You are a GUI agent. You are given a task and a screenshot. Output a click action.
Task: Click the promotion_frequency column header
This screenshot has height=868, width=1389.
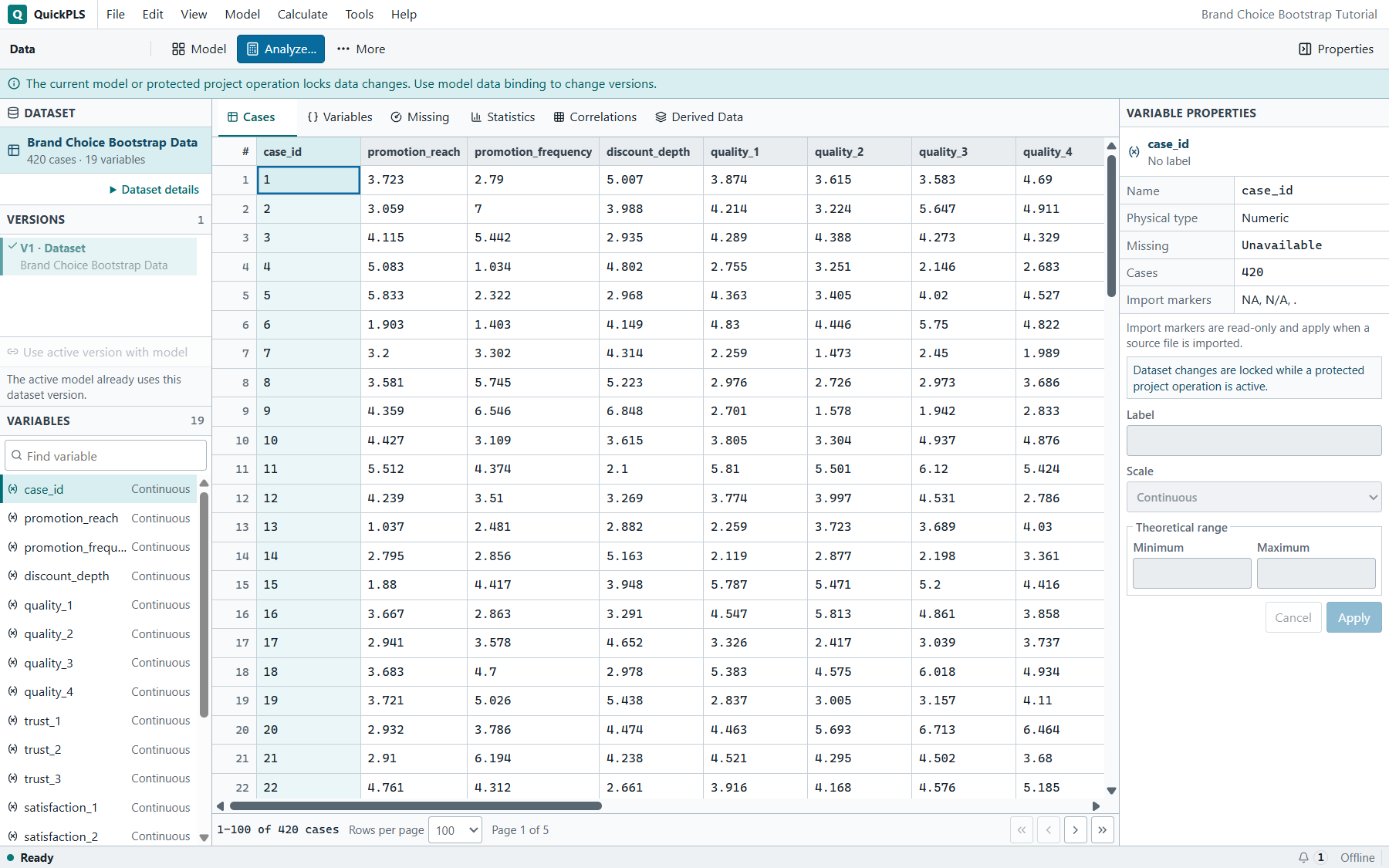coord(532,151)
